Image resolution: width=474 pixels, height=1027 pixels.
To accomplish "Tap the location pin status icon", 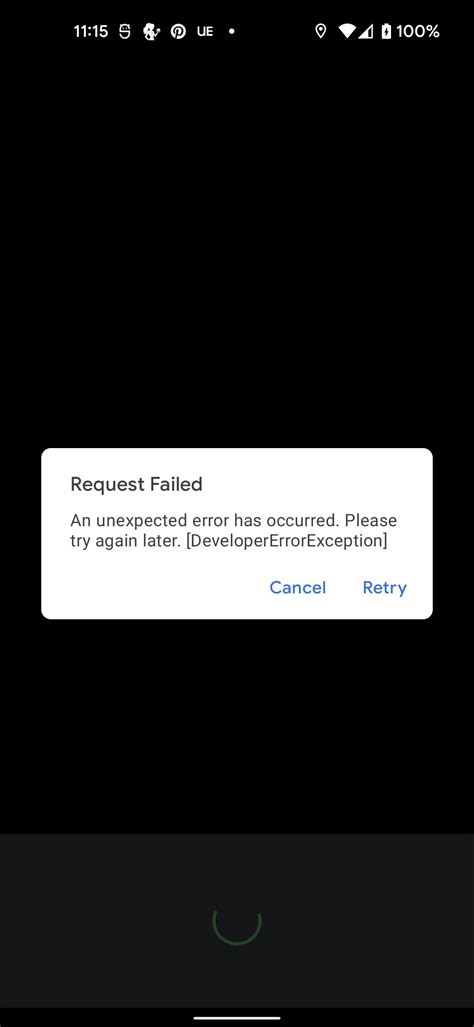I will click(x=320, y=31).
